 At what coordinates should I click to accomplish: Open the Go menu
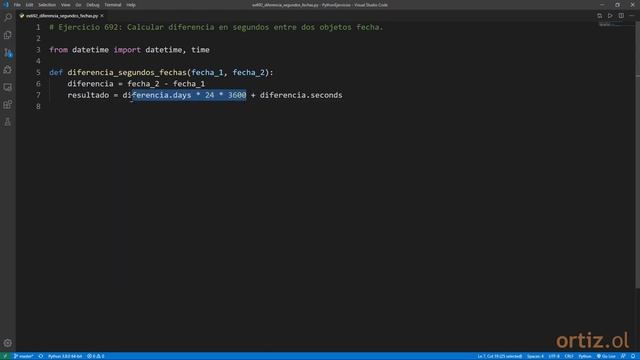click(x=78, y=5)
